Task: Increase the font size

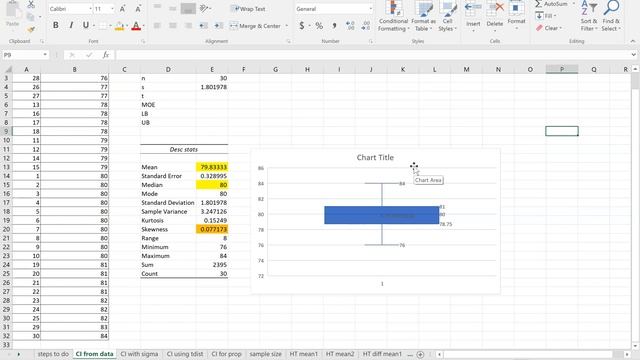Action: (x=123, y=9)
